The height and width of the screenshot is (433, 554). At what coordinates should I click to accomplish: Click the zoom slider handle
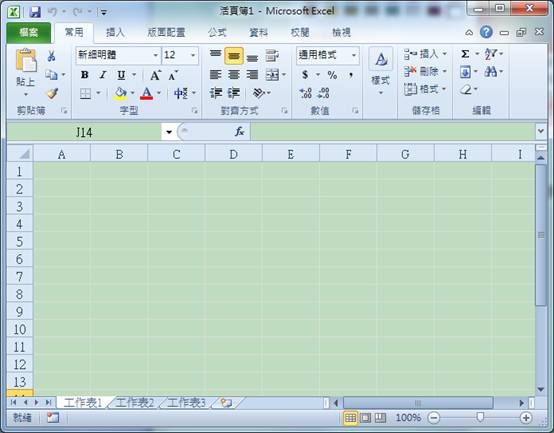tap(480, 417)
